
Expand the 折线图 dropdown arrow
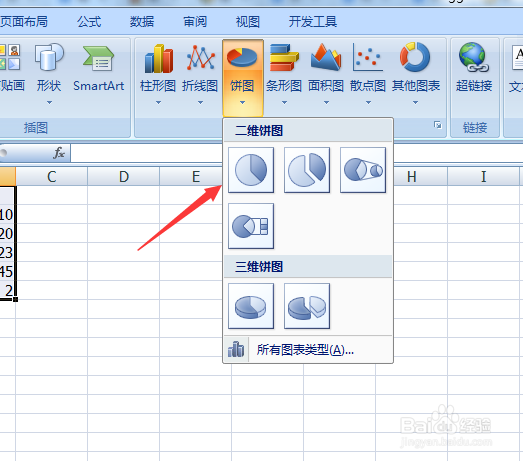(200, 103)
